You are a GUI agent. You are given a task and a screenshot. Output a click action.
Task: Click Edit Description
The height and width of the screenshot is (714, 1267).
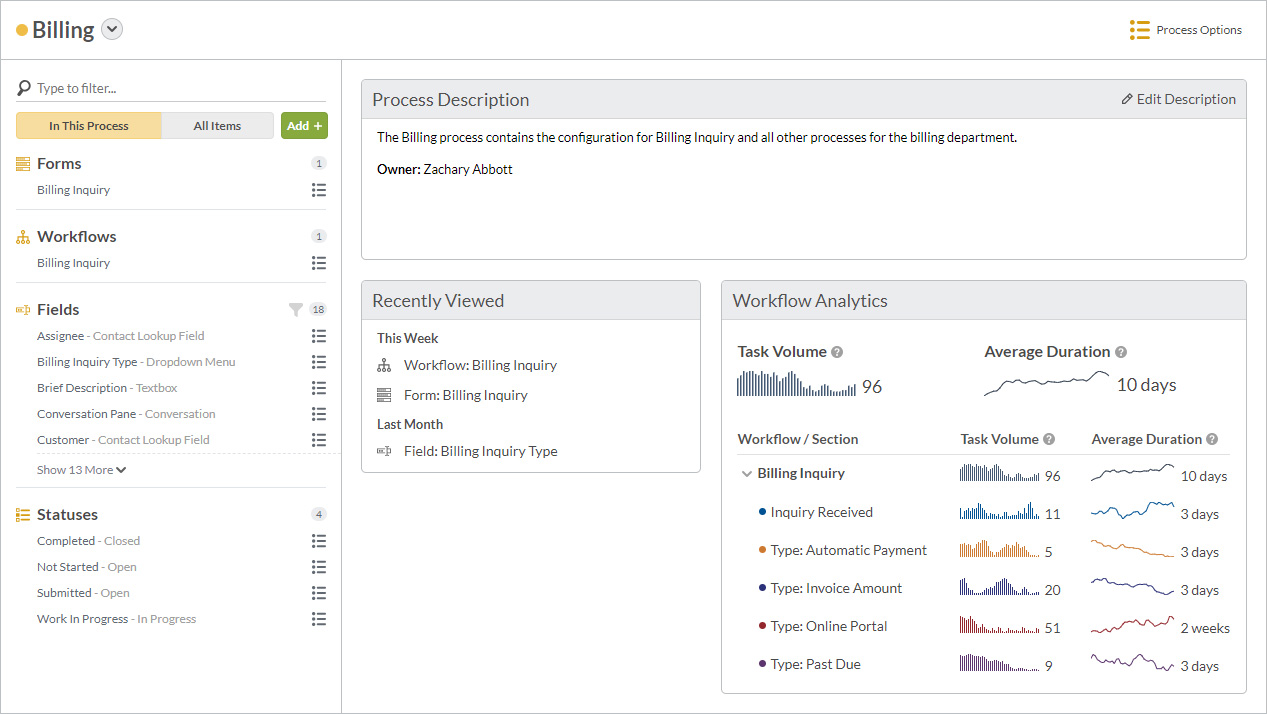pyautogui.click(x=1178, y=99)
